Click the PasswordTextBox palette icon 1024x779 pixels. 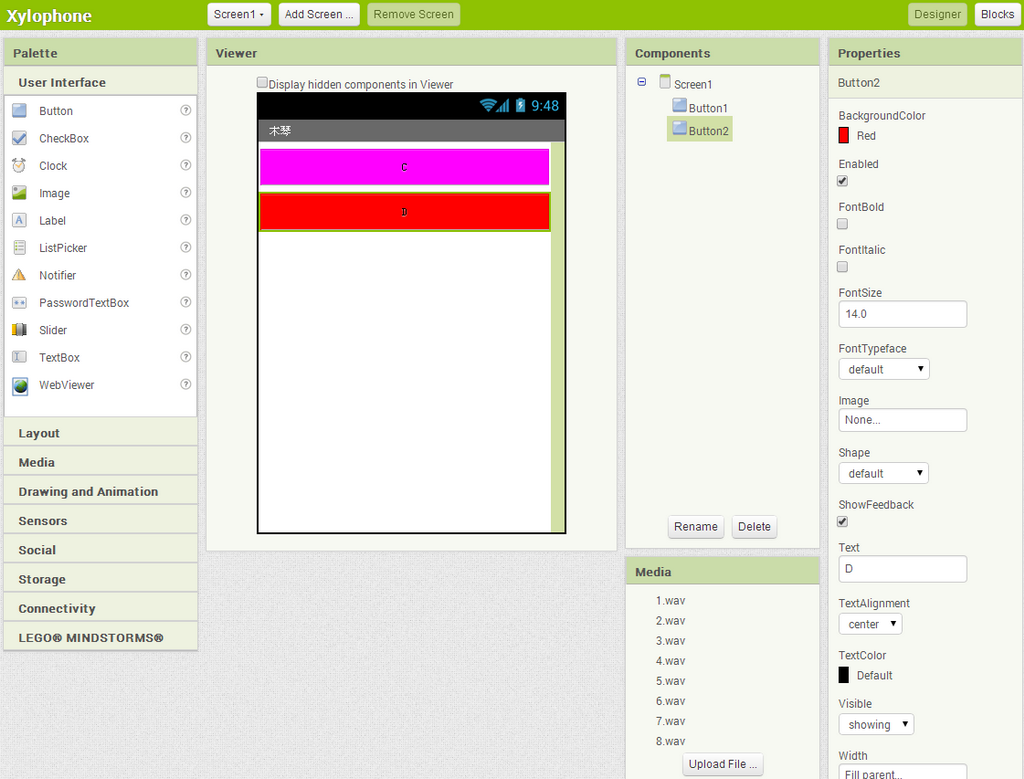pyautogui.click(x=19, y=303)
